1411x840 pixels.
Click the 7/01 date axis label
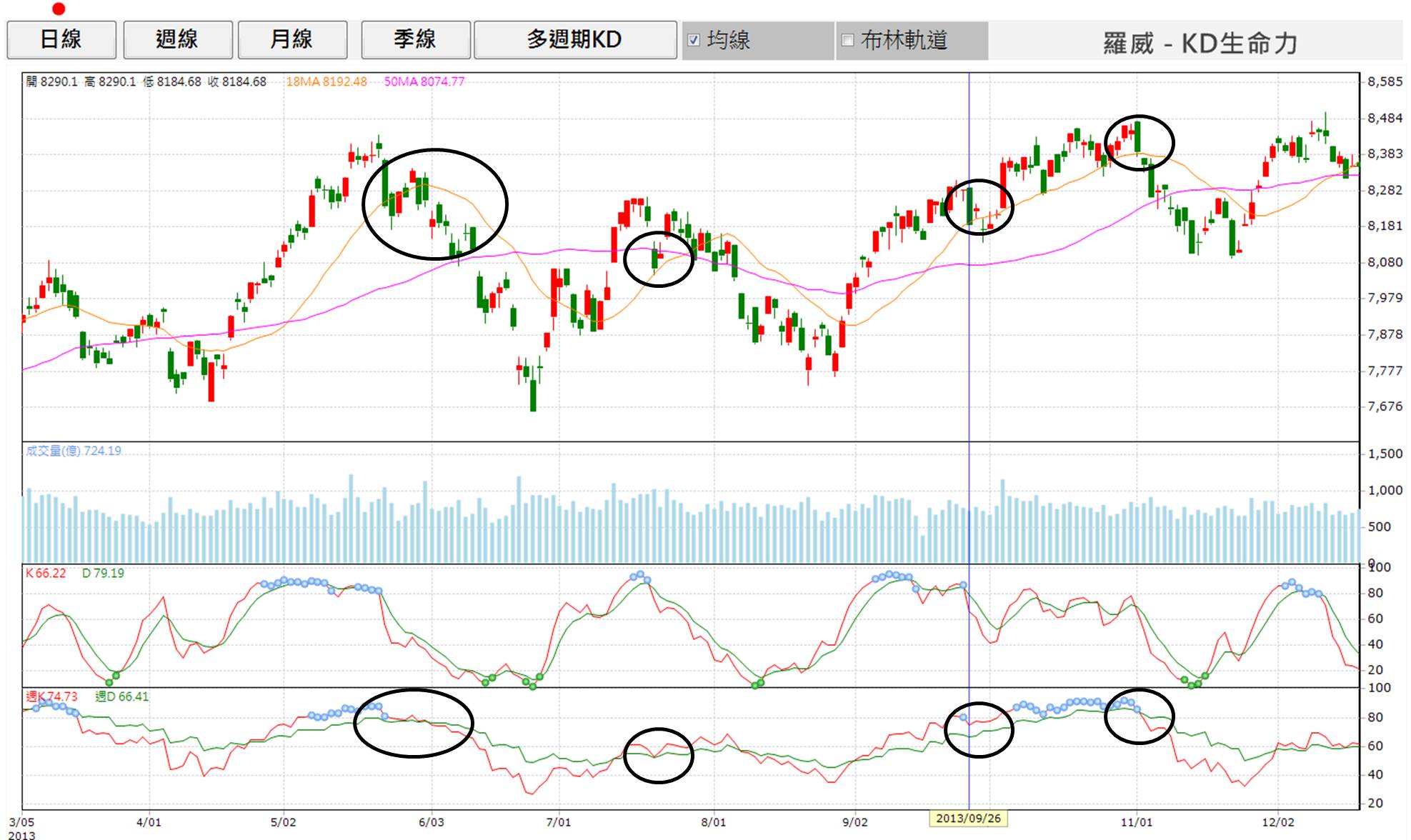(x=558, y=822)
